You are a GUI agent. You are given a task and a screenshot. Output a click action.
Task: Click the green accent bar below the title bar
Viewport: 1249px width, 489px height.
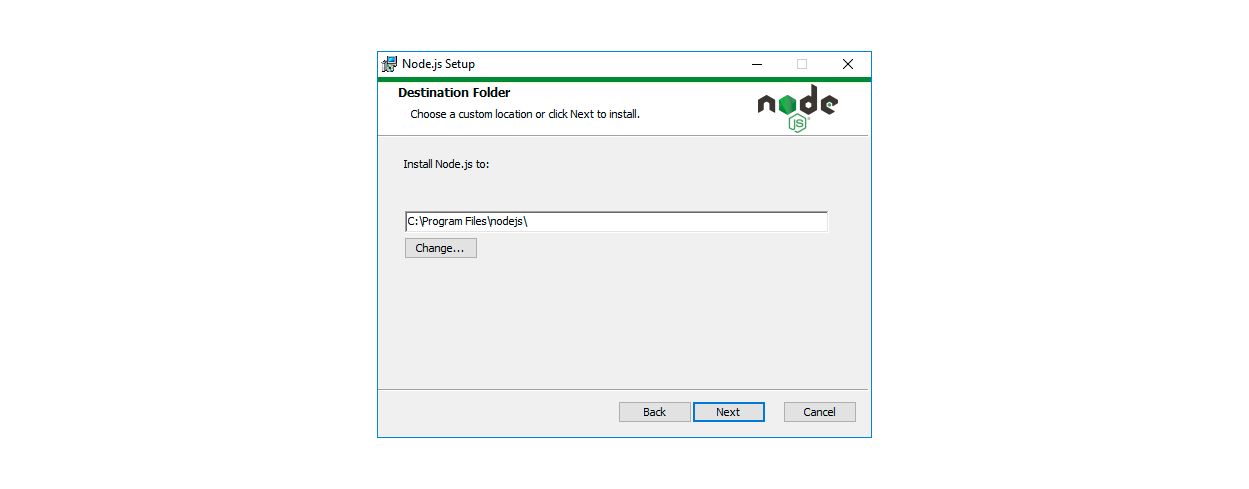pyautogui.click(x=624, y=79)
